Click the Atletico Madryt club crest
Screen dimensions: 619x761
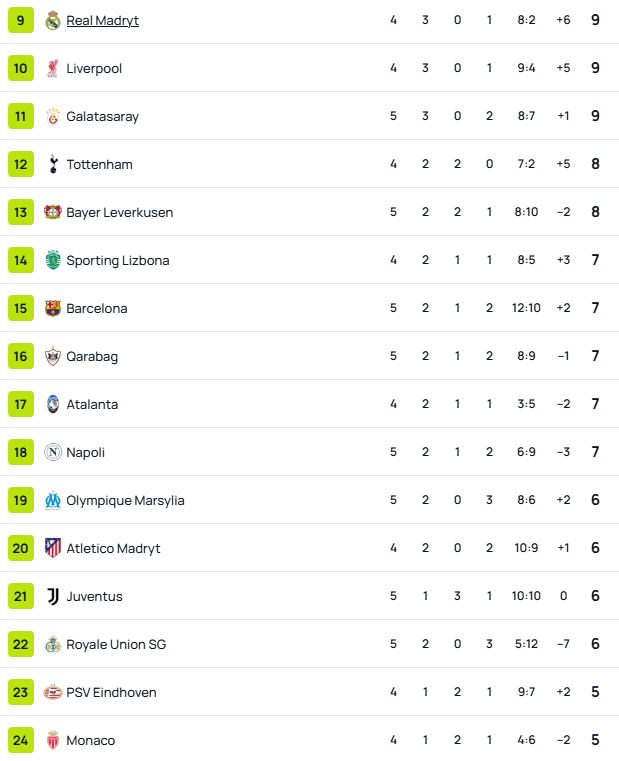(x=53, y=548)
